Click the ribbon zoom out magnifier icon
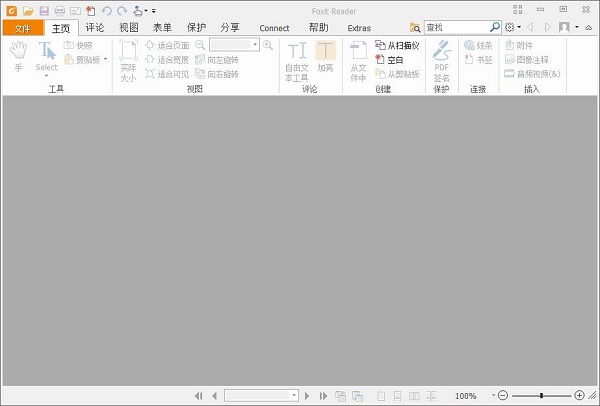 (200, 45)
